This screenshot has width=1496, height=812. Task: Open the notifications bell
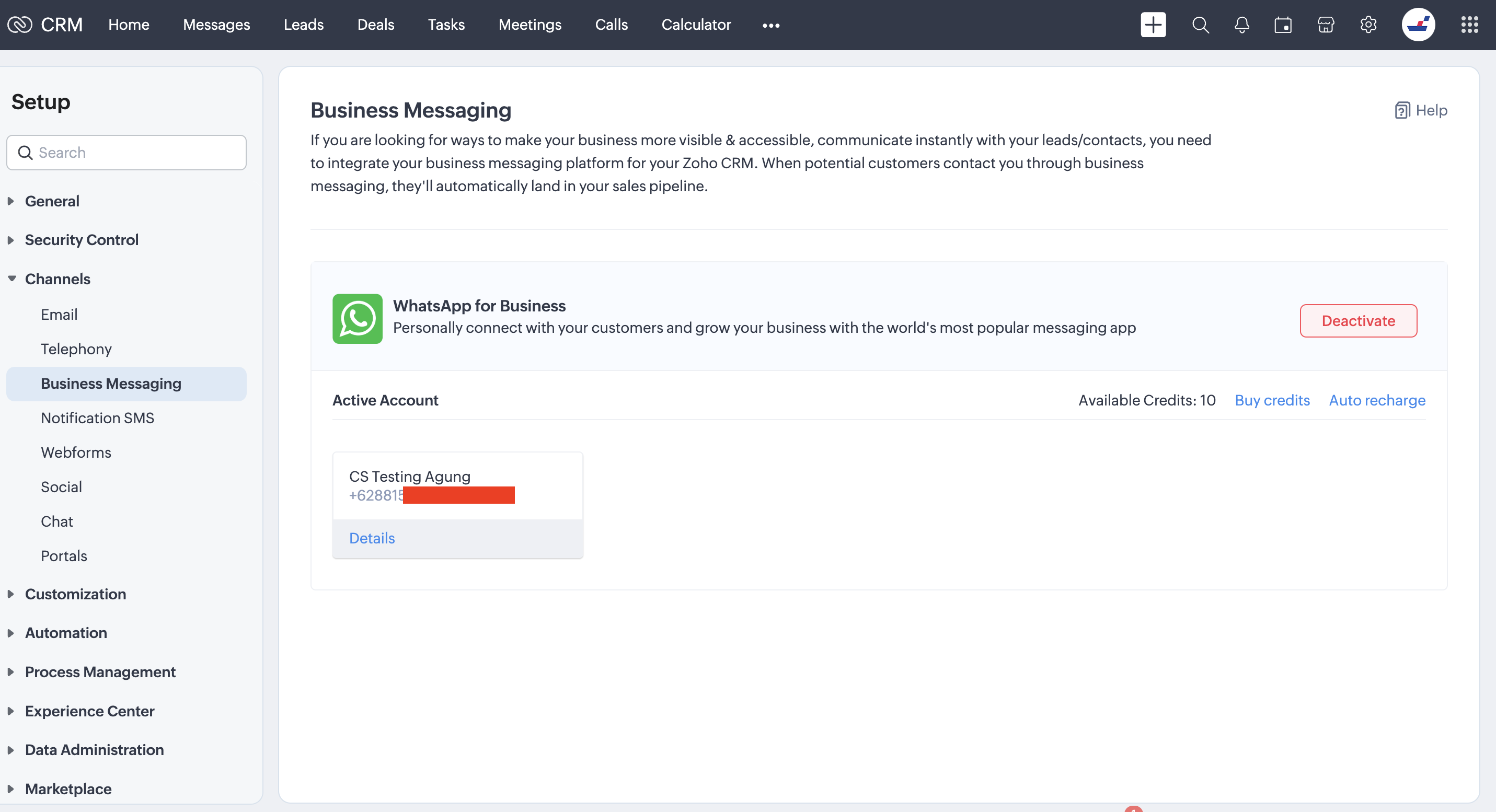pyautogui.click(x=1241, y=25)
